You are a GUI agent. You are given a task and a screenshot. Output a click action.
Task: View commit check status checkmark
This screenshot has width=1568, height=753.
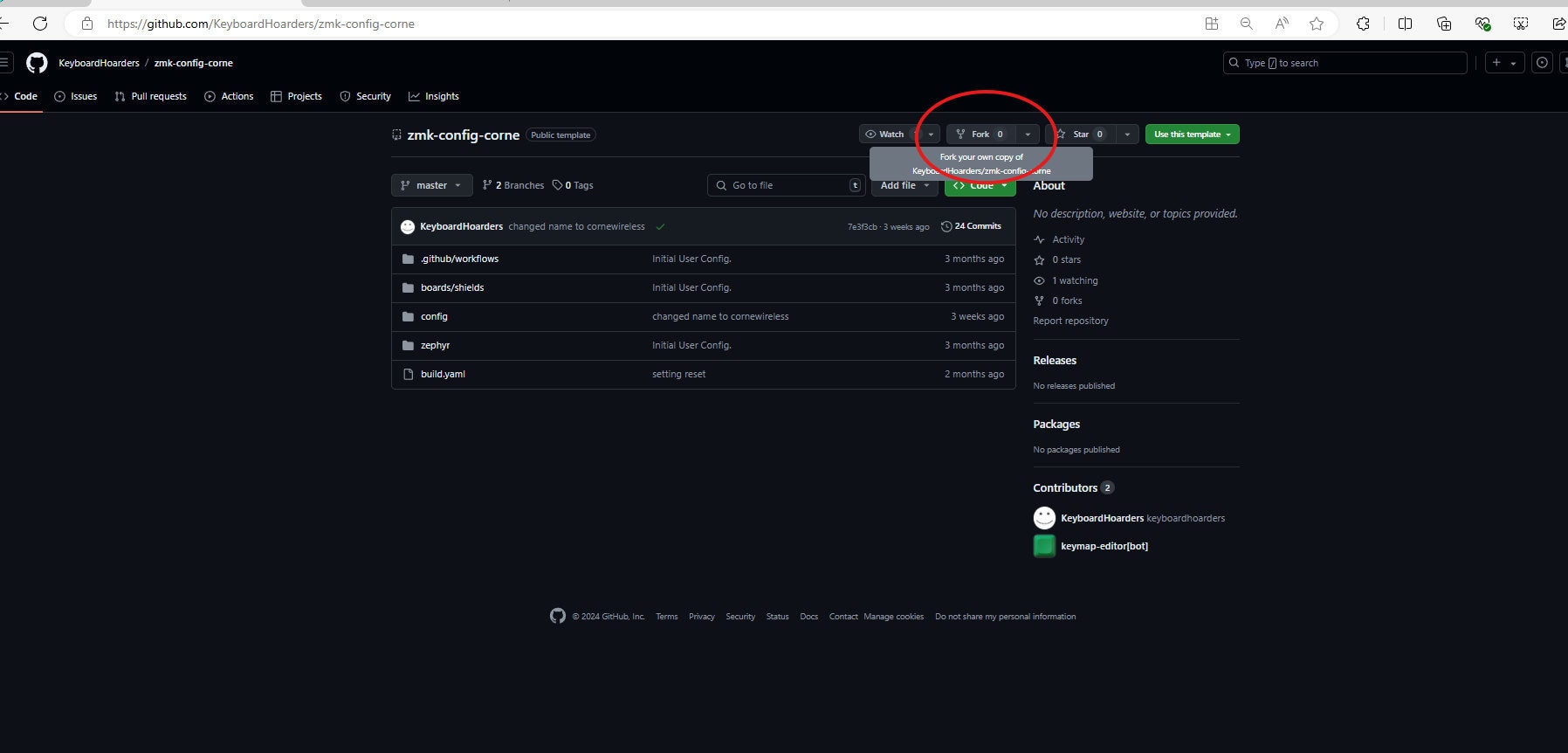[660, 227]
